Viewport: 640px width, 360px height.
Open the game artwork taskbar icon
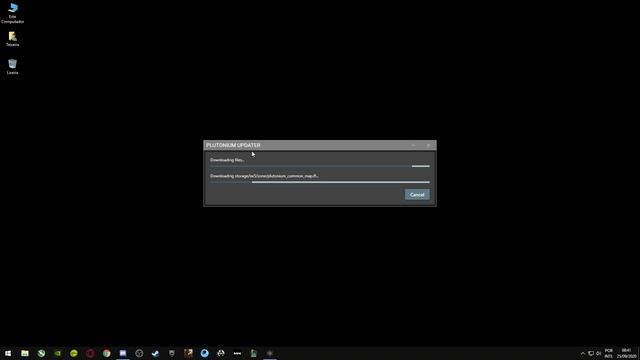188,353
